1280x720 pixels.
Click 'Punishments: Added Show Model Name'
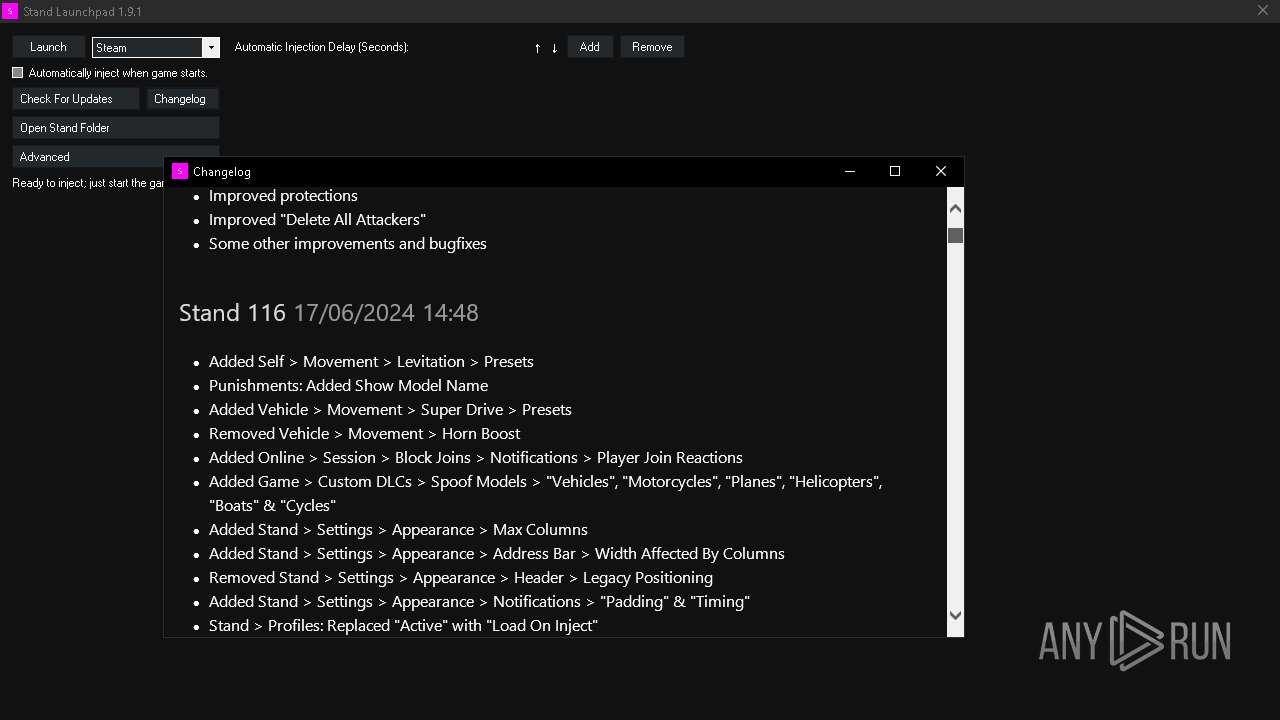[x=348, y=386]
